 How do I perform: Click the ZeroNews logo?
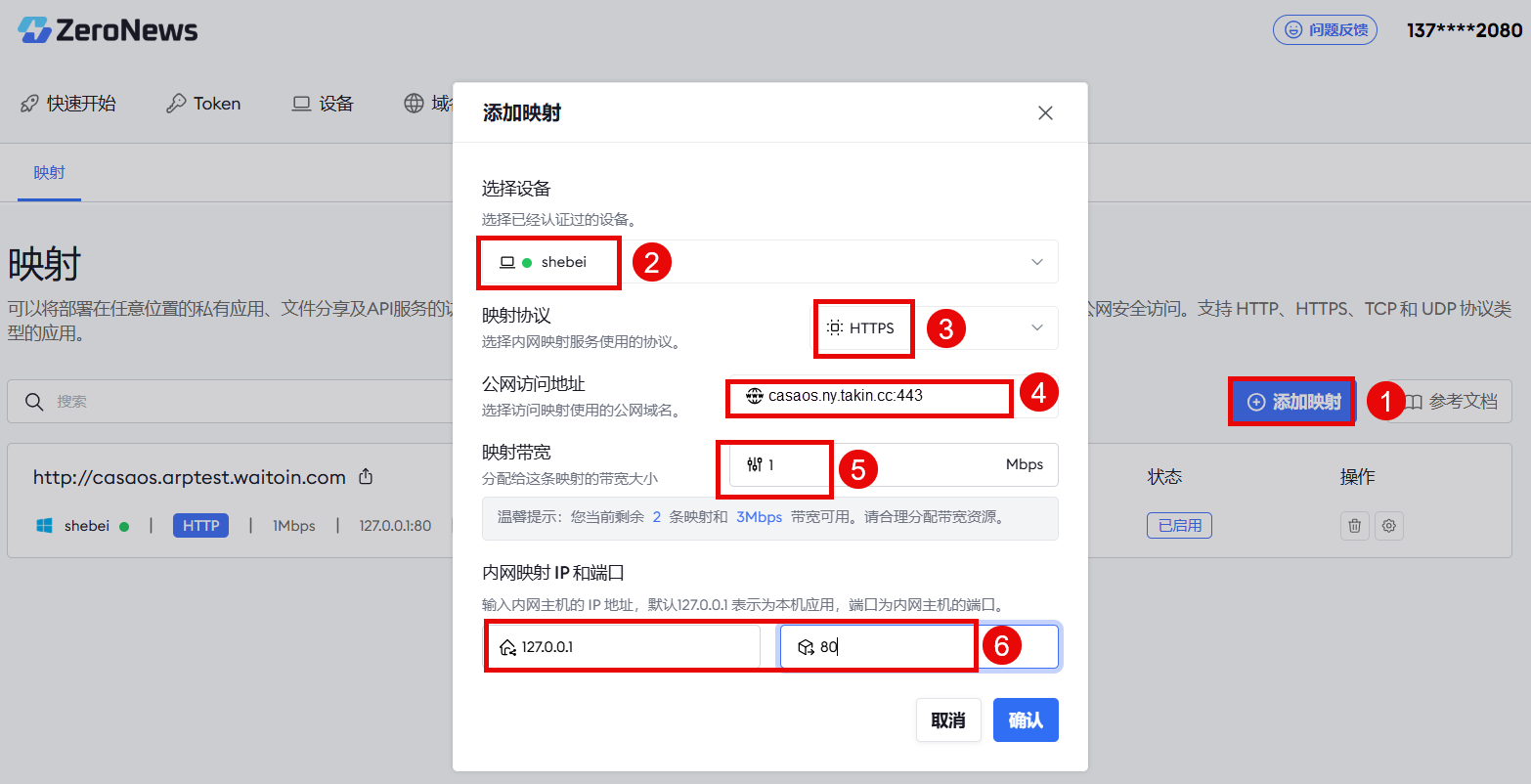(x=108, y=30)
